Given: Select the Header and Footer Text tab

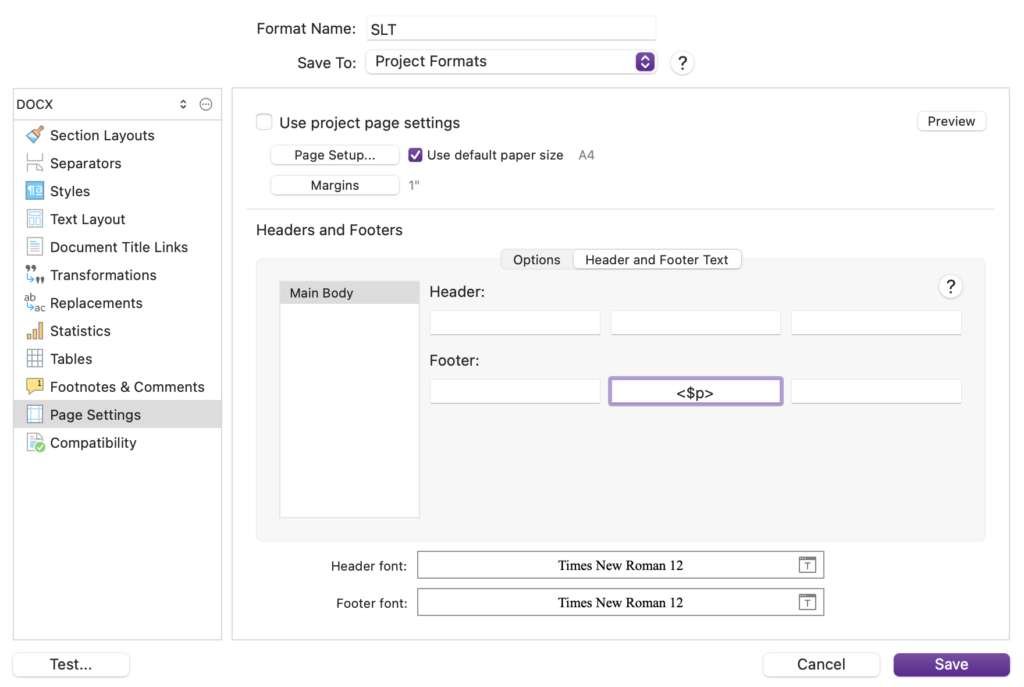Looking at the screenshot, I should 657,259.
